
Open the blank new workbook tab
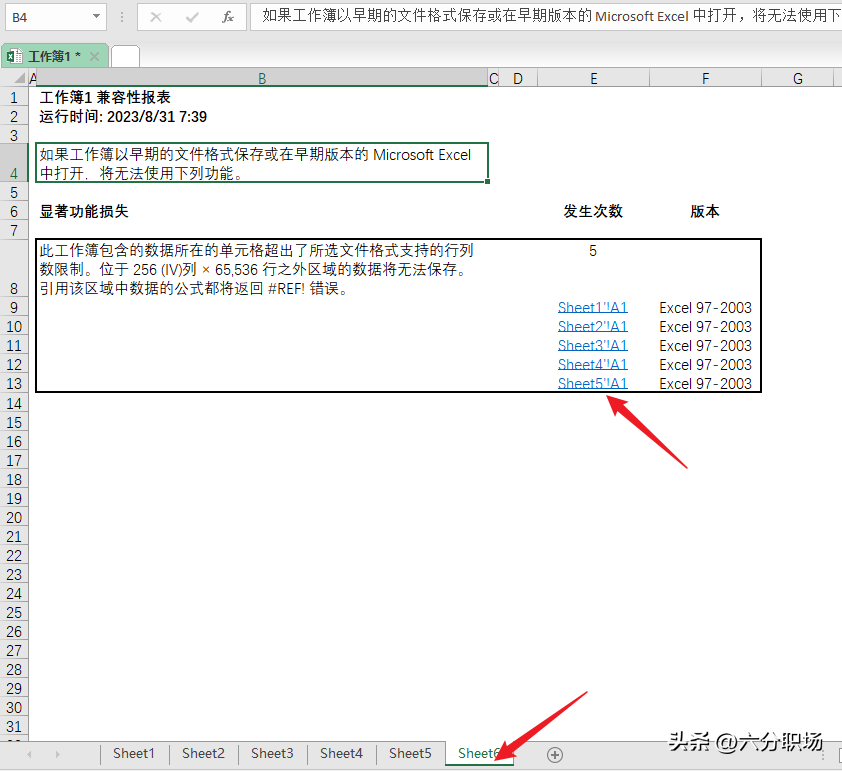pos(126,56)
